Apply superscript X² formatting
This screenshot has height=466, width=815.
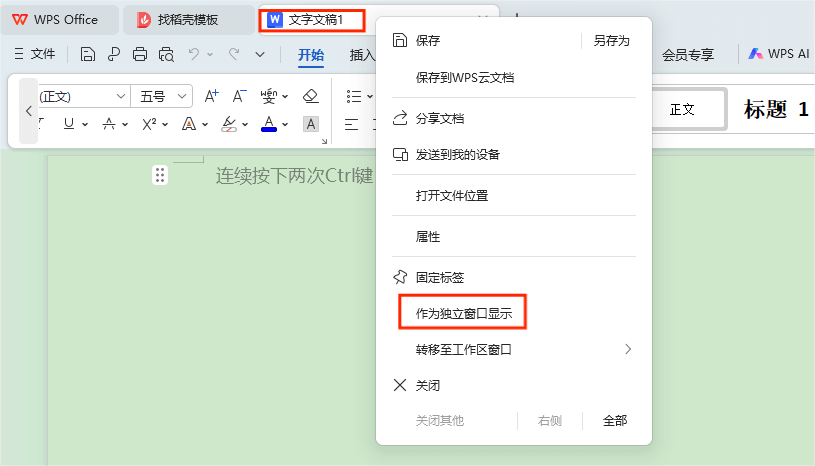tap(149, 124)
